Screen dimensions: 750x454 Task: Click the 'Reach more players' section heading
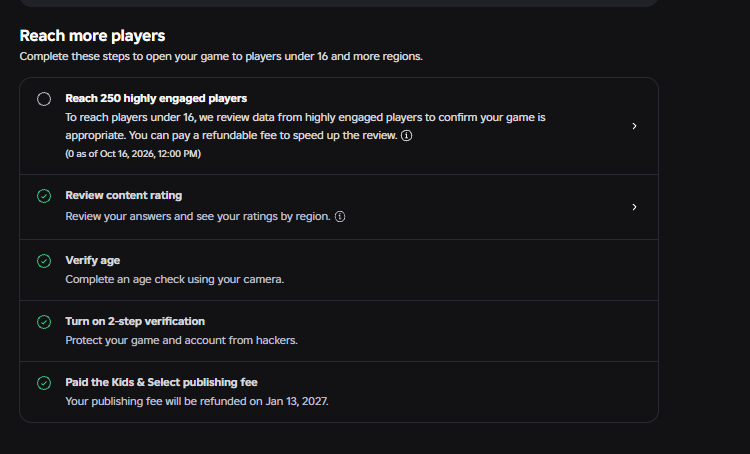point(92,36)
